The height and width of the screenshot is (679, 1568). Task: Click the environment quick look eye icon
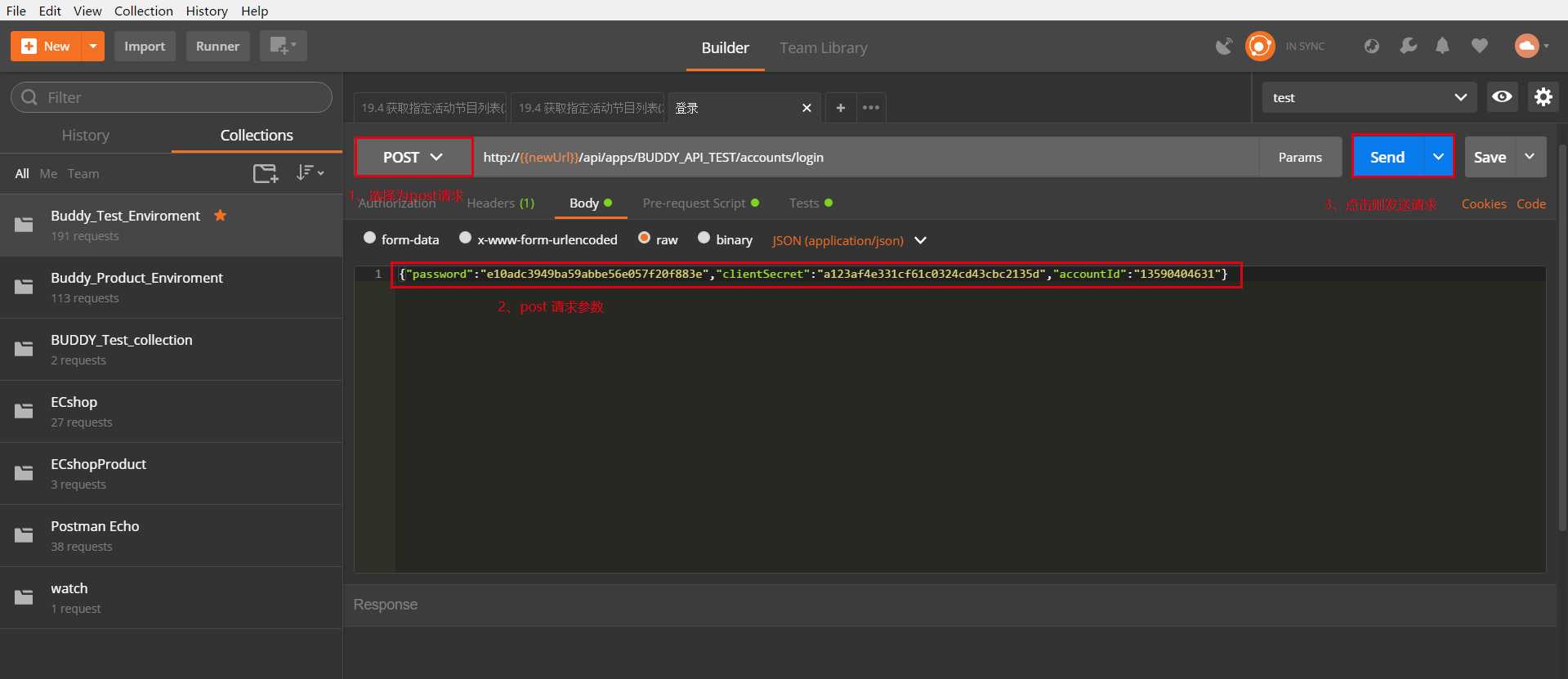[1501, 97]
